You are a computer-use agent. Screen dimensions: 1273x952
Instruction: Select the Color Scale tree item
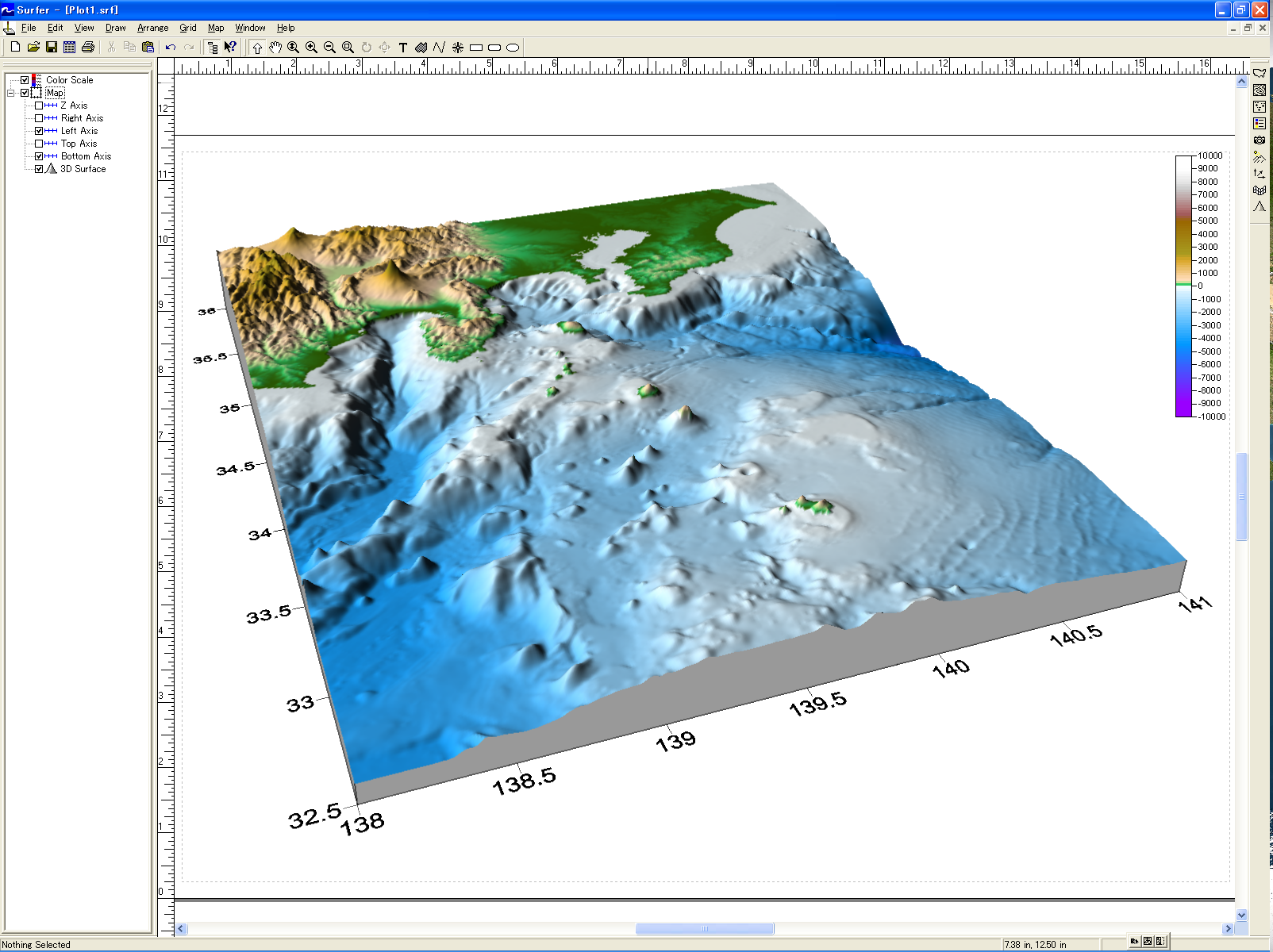click(69, 80)
